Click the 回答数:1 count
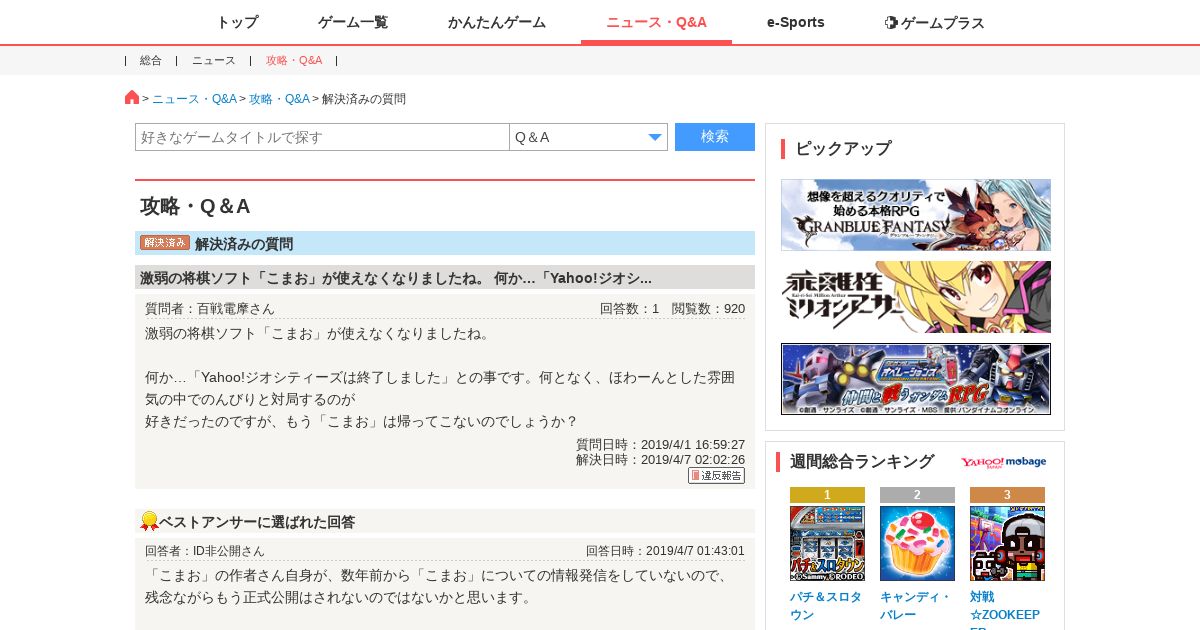1200x630 pixels. tap(629, 309)
